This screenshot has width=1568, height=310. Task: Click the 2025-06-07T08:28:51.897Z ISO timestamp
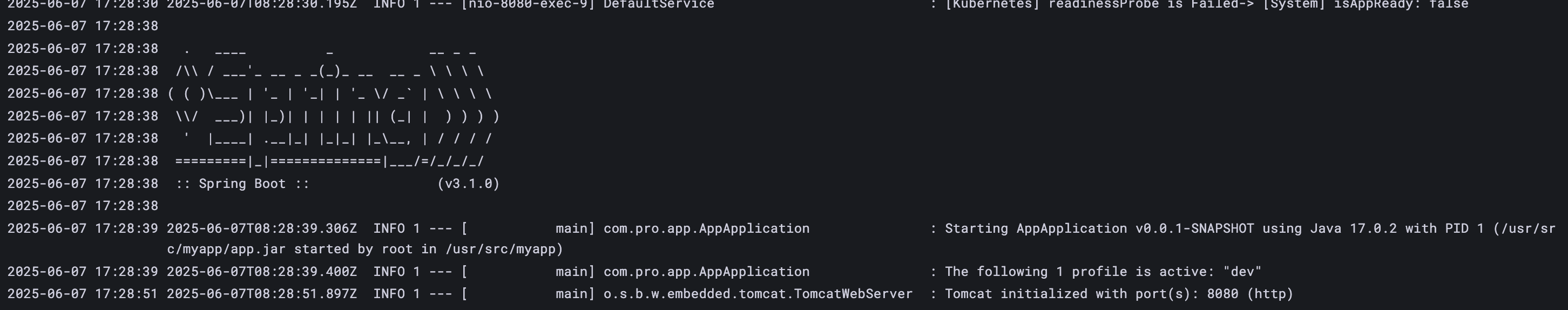click(x=262, y=294)
